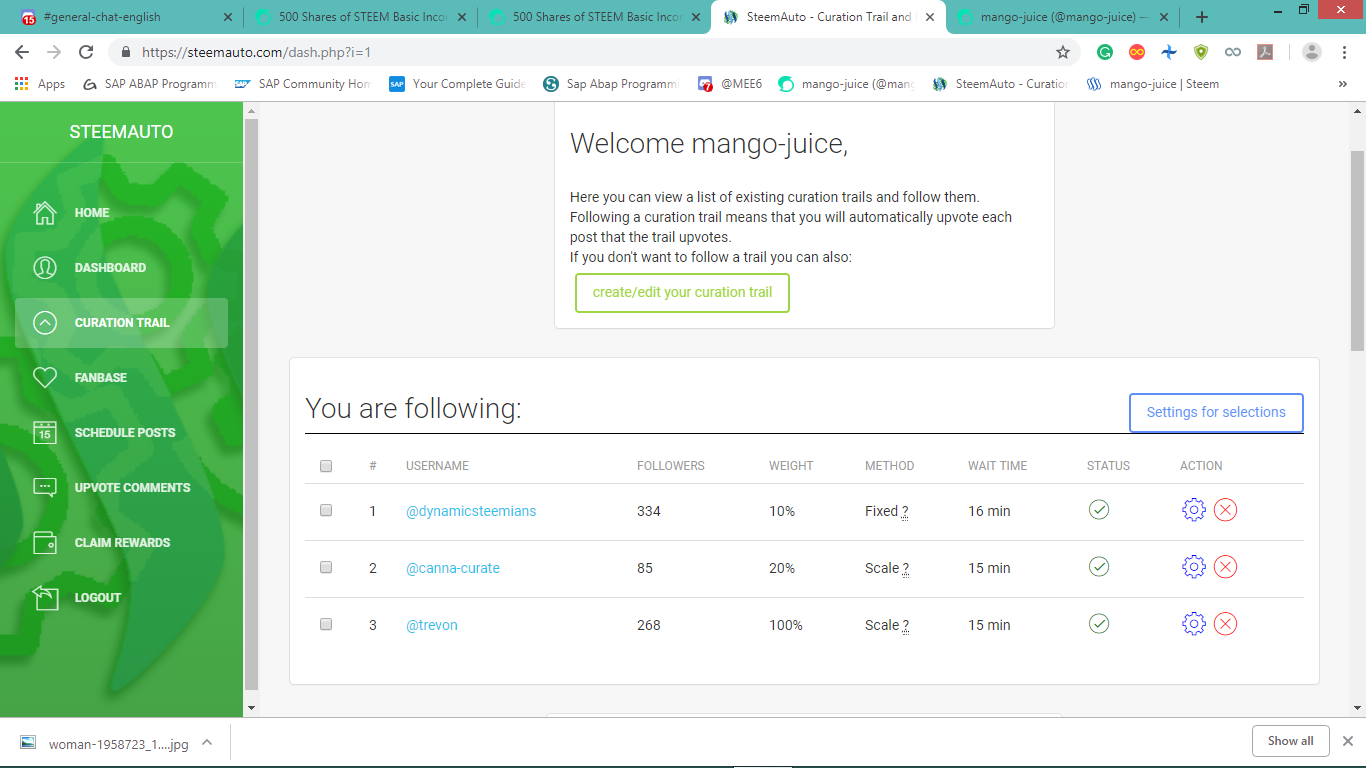Click the 100% weight cell
This screenshot has height=768, width=1366.
[786, 625]
